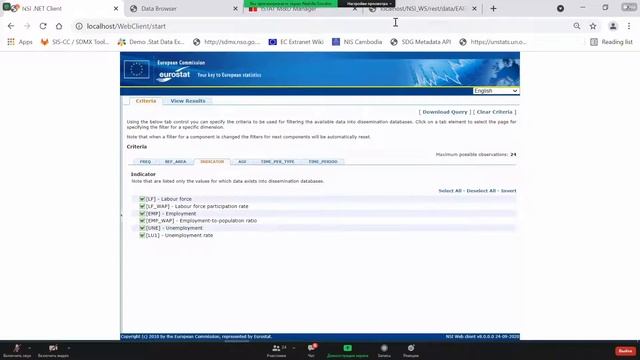Uncheck the [UNE] - Unemployment checkbox

142,228
